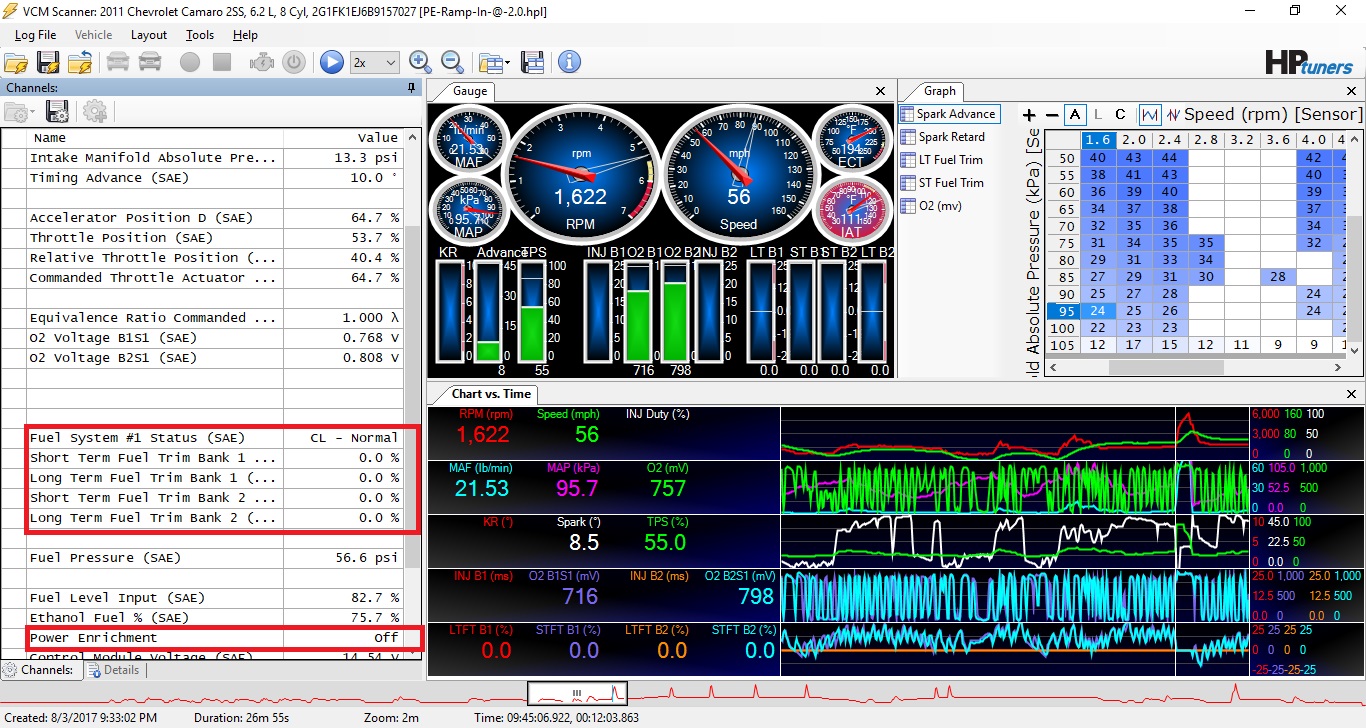
Task: Toggle the graph plot view button
Action: click(1149, 115)
